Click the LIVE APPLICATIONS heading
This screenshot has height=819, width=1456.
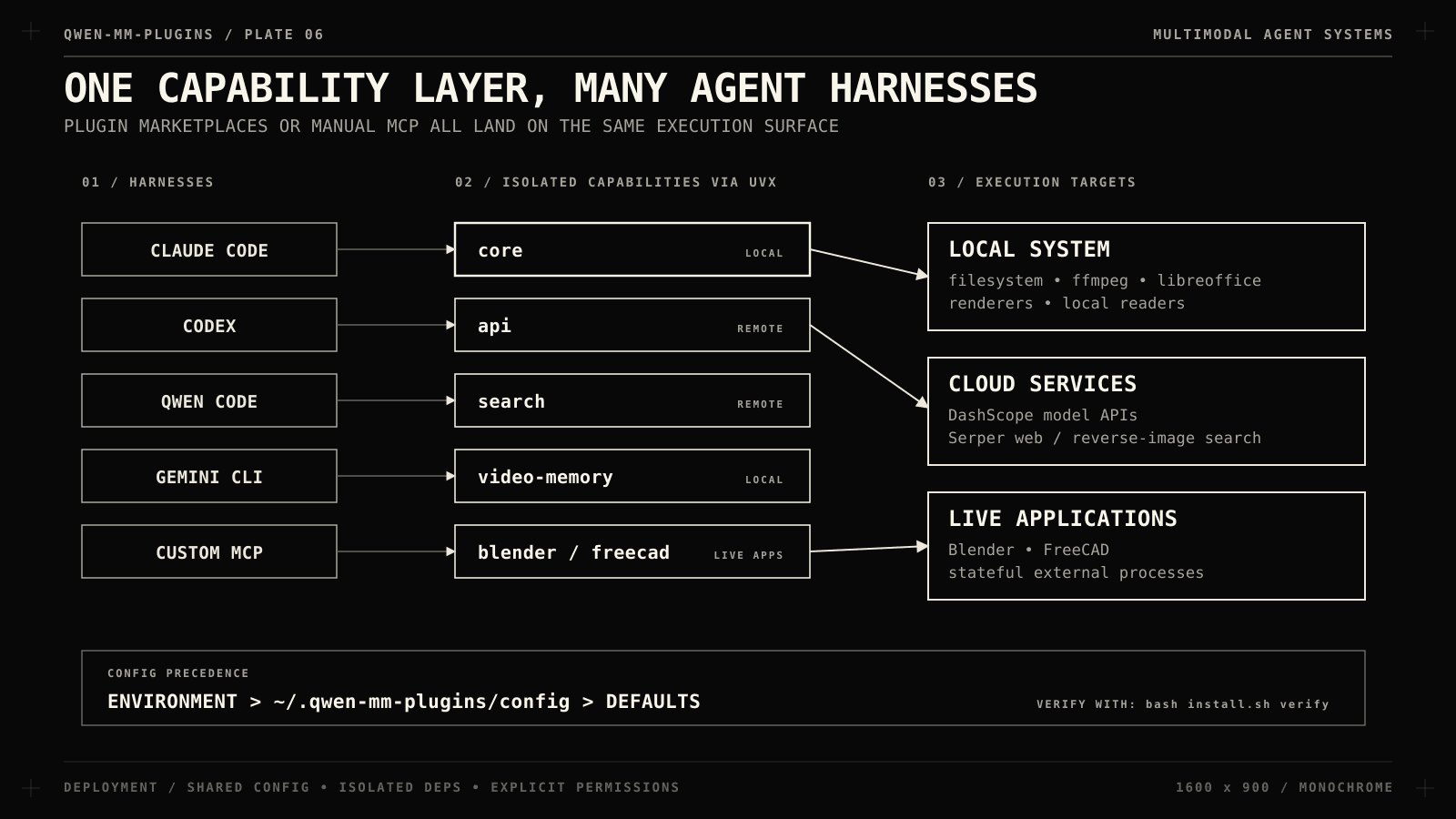coord(1063,519)
